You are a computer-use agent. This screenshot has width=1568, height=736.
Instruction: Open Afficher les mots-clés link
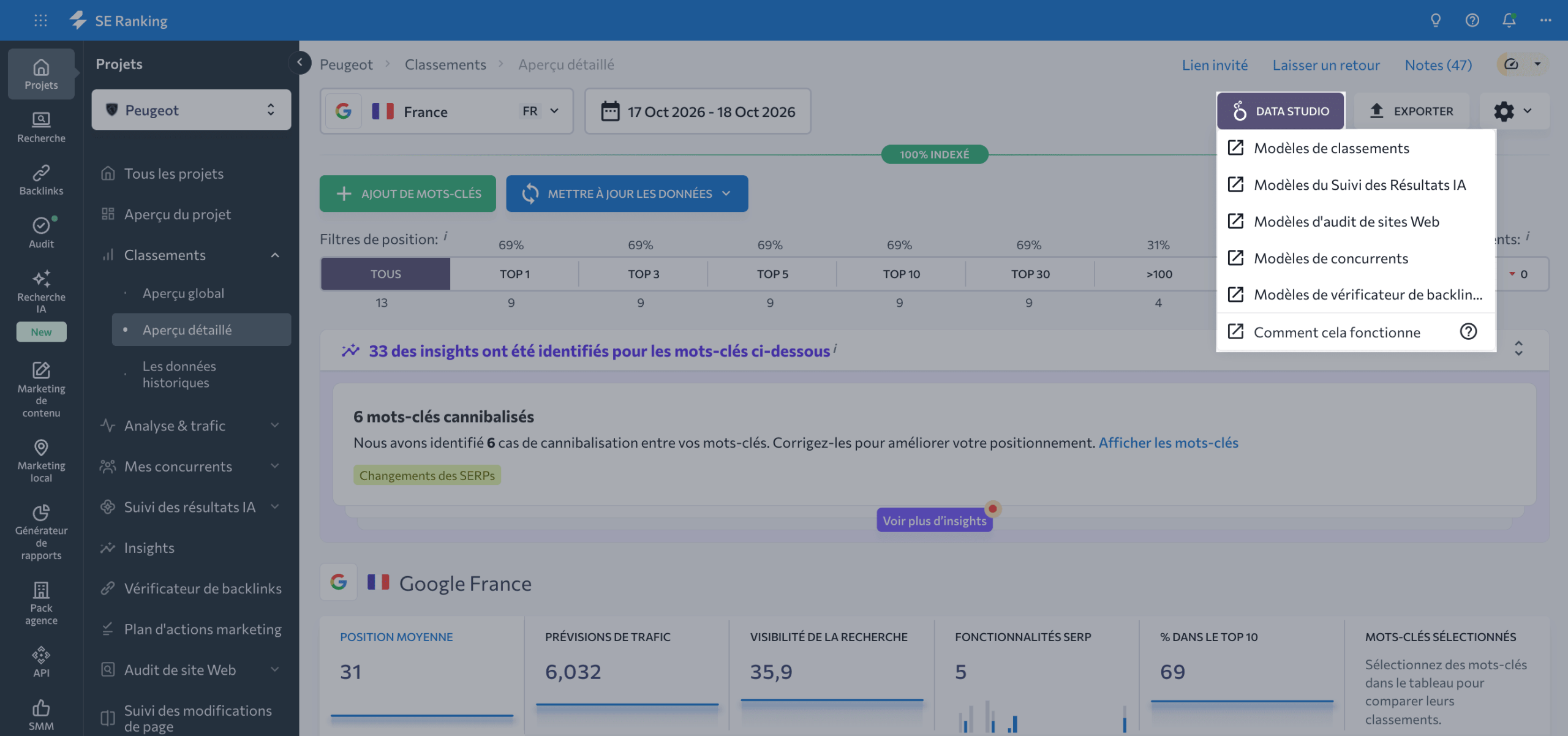(x=1168, y=442)
